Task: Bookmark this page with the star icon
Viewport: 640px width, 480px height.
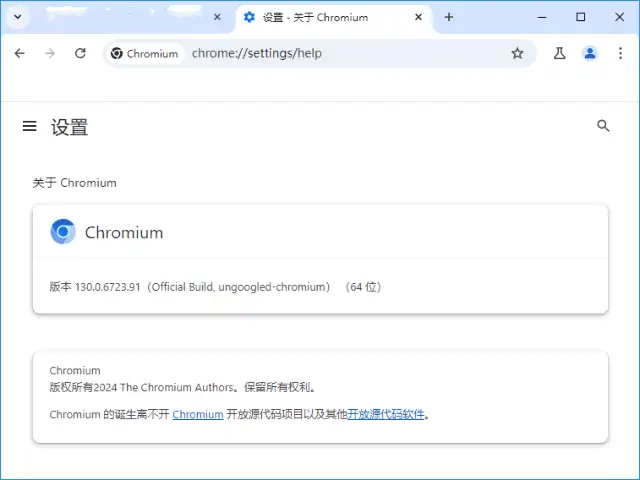Action: pos(517,54)
